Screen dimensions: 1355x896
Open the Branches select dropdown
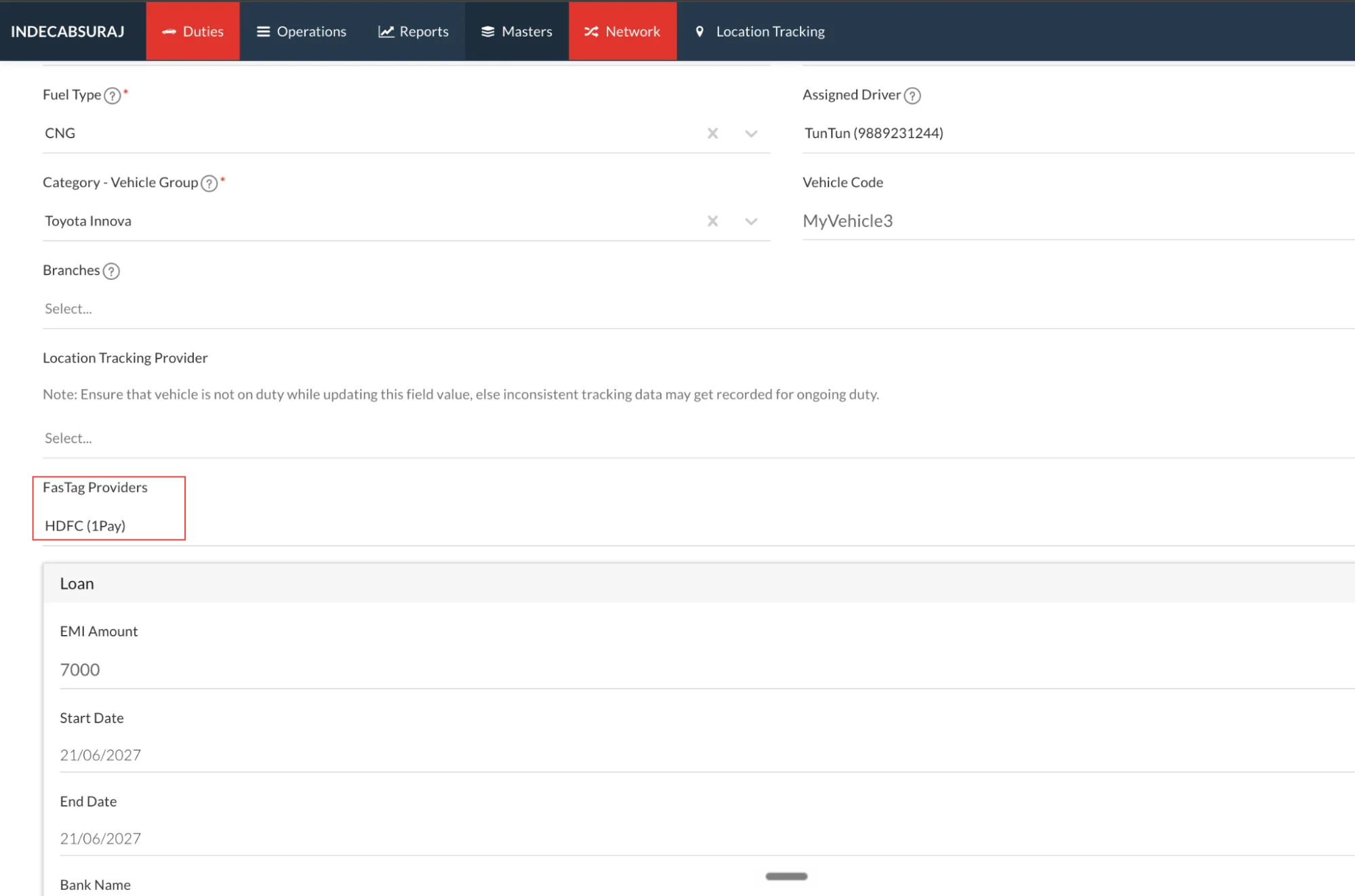coord(698,308)
